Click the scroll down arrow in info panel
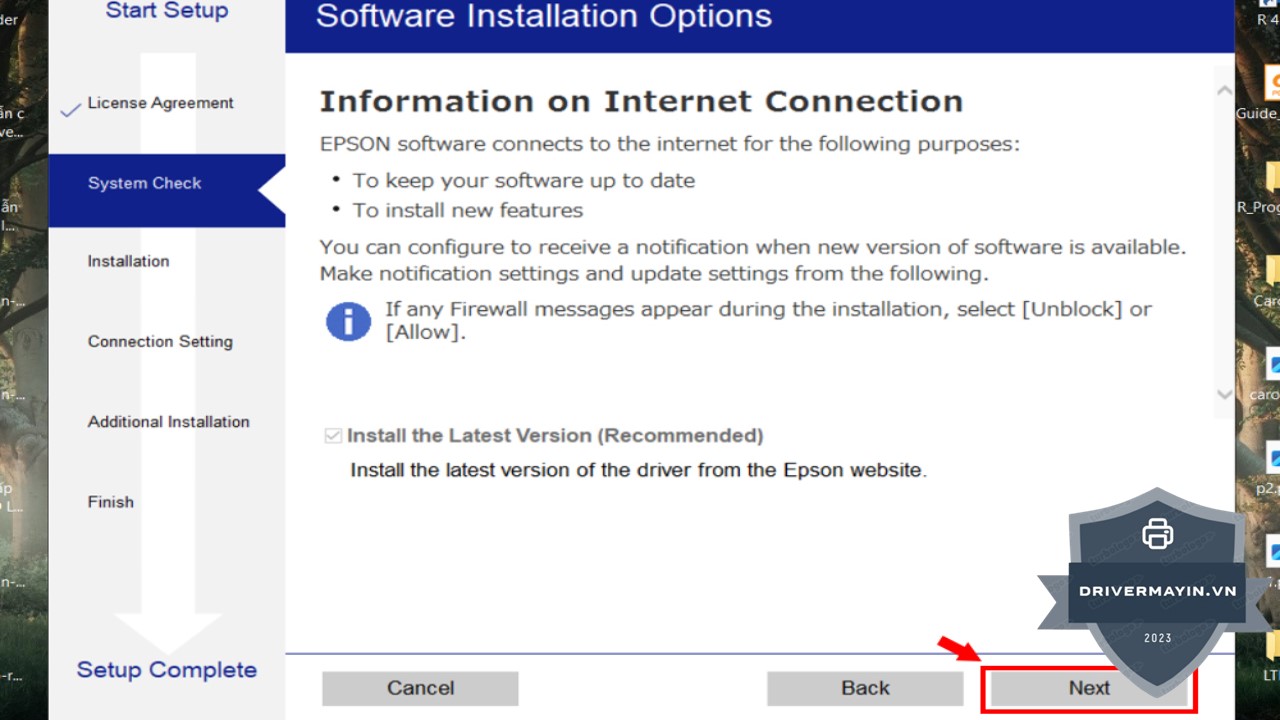 pyautogui.click(x=1224, y=394)
